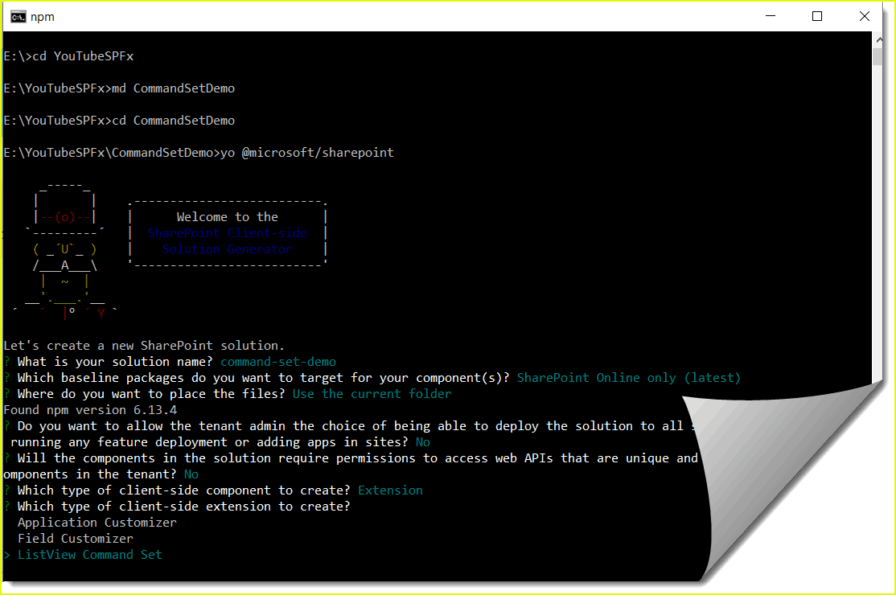Image resolution: width=896 pixels, height=595 pixels.
Task: Click the npm title bar label
Action: [41, 16]
